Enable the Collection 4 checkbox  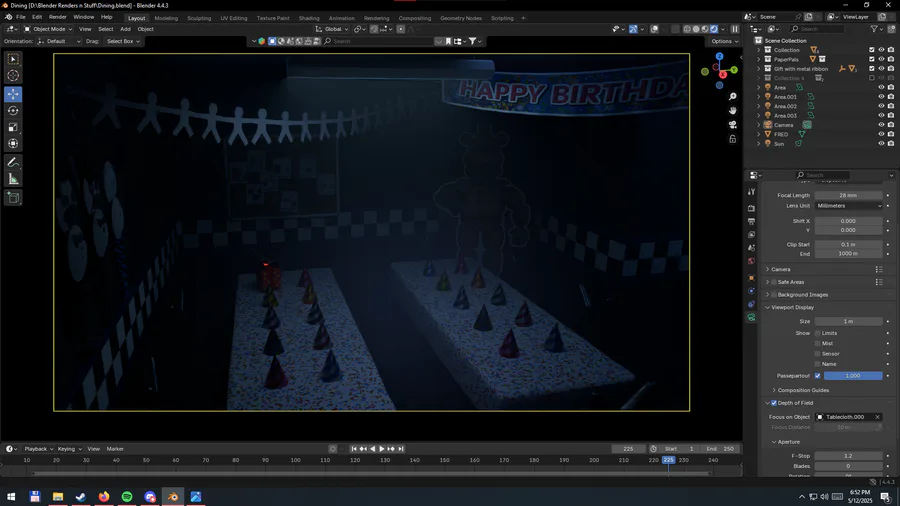point(872,78)
